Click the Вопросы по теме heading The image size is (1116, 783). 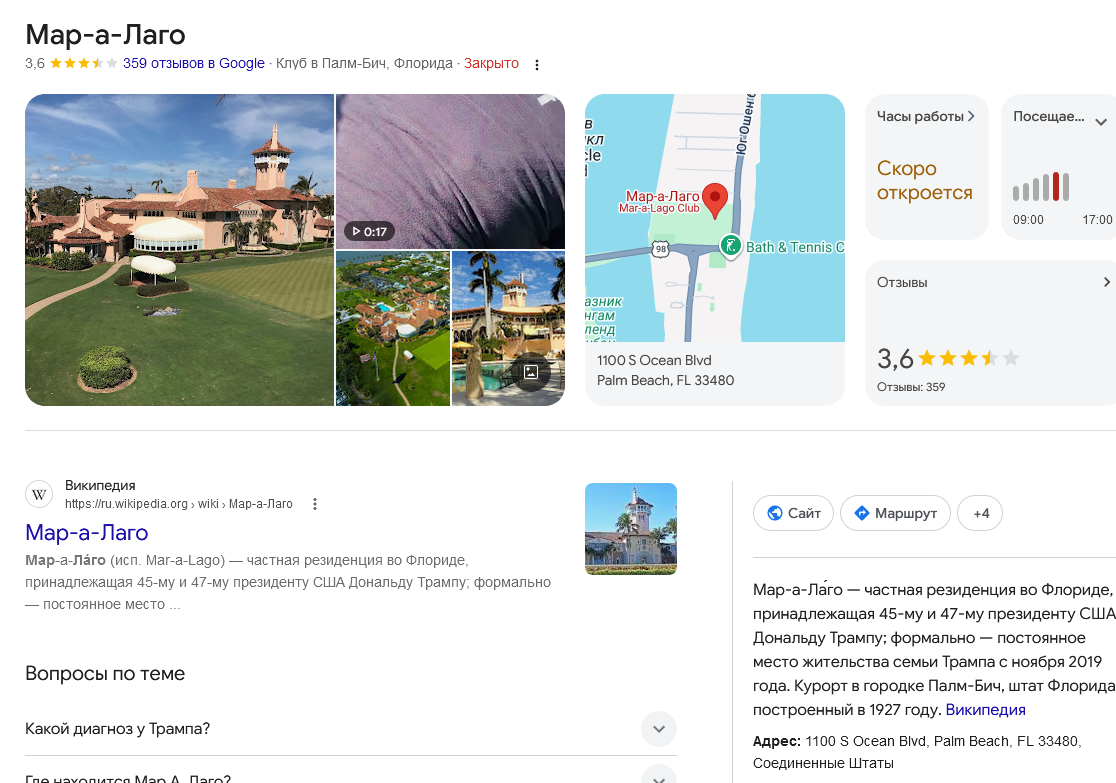point(105,673)
